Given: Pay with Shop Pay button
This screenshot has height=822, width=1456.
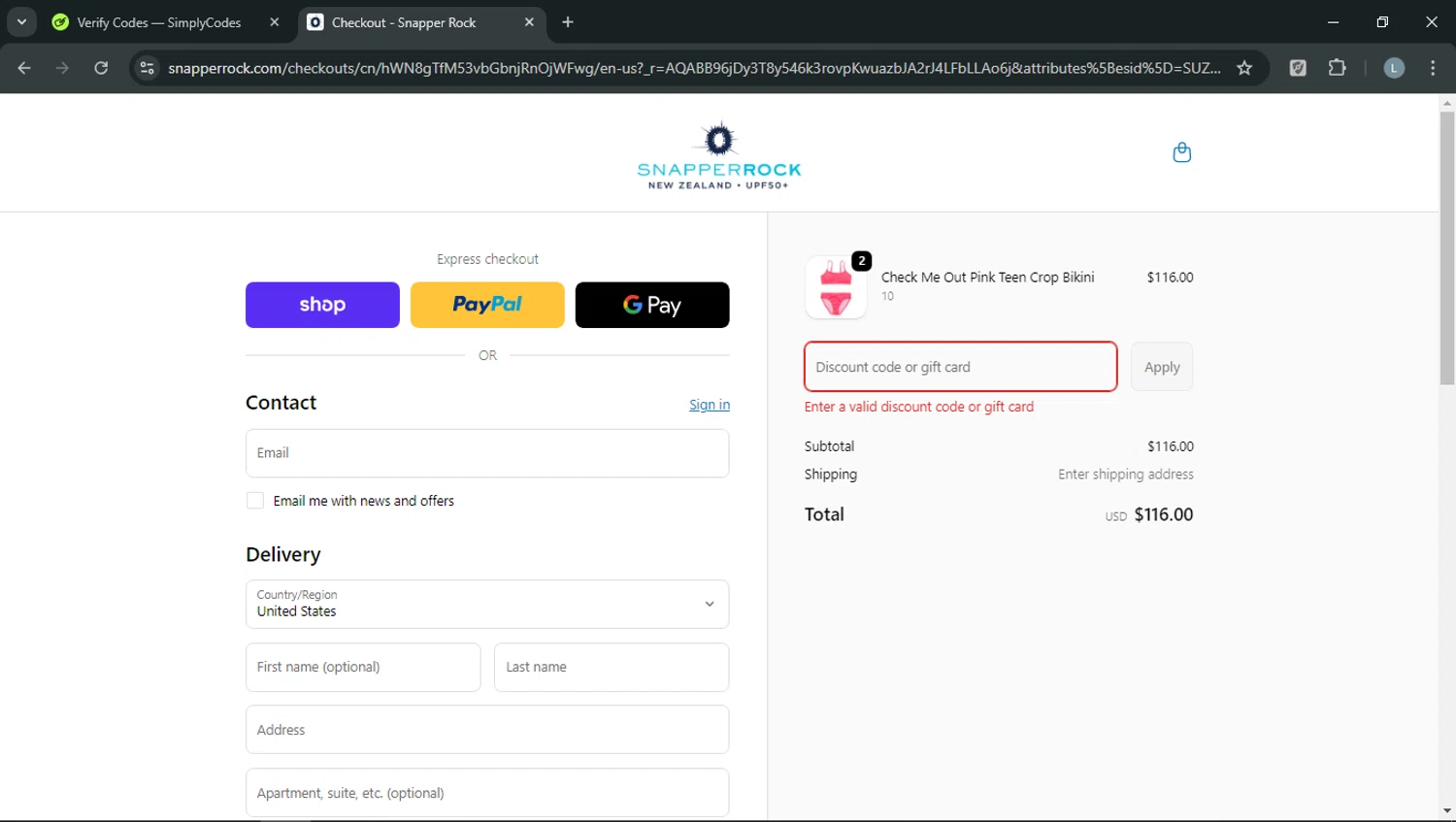Looking at the screenshot, I should tap(322, 305).
